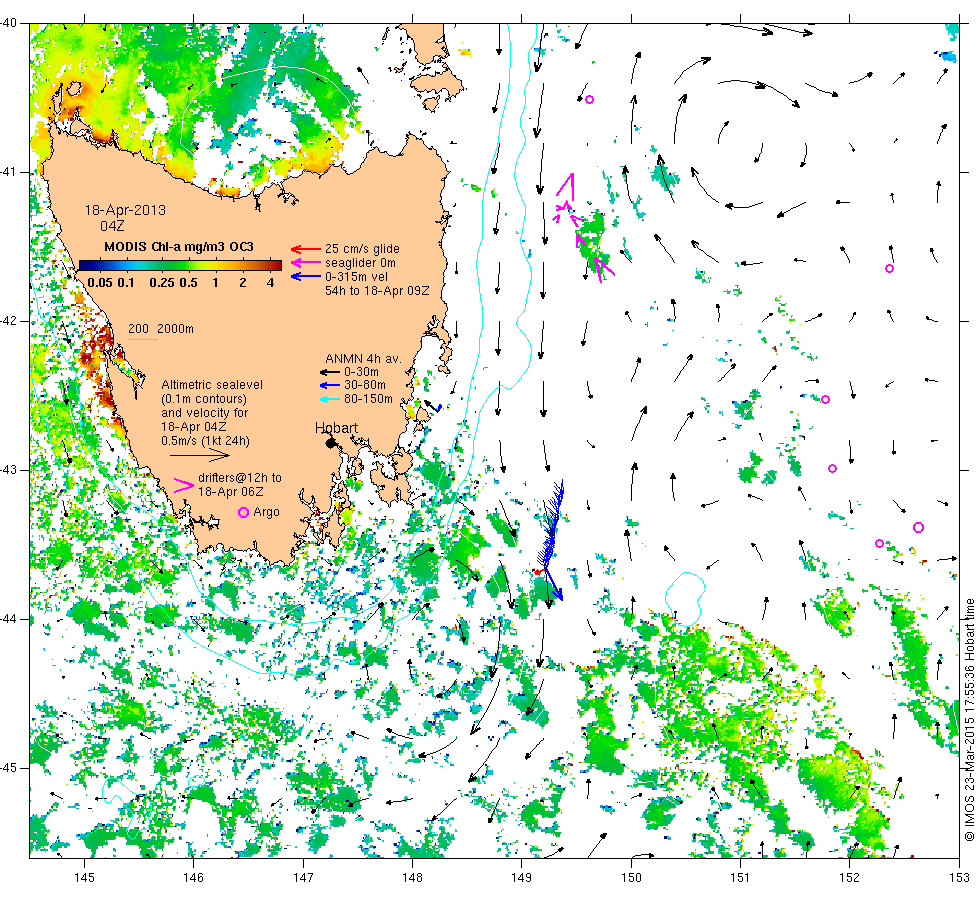Click the '-43' latitude axis label

tap(9, 469)
